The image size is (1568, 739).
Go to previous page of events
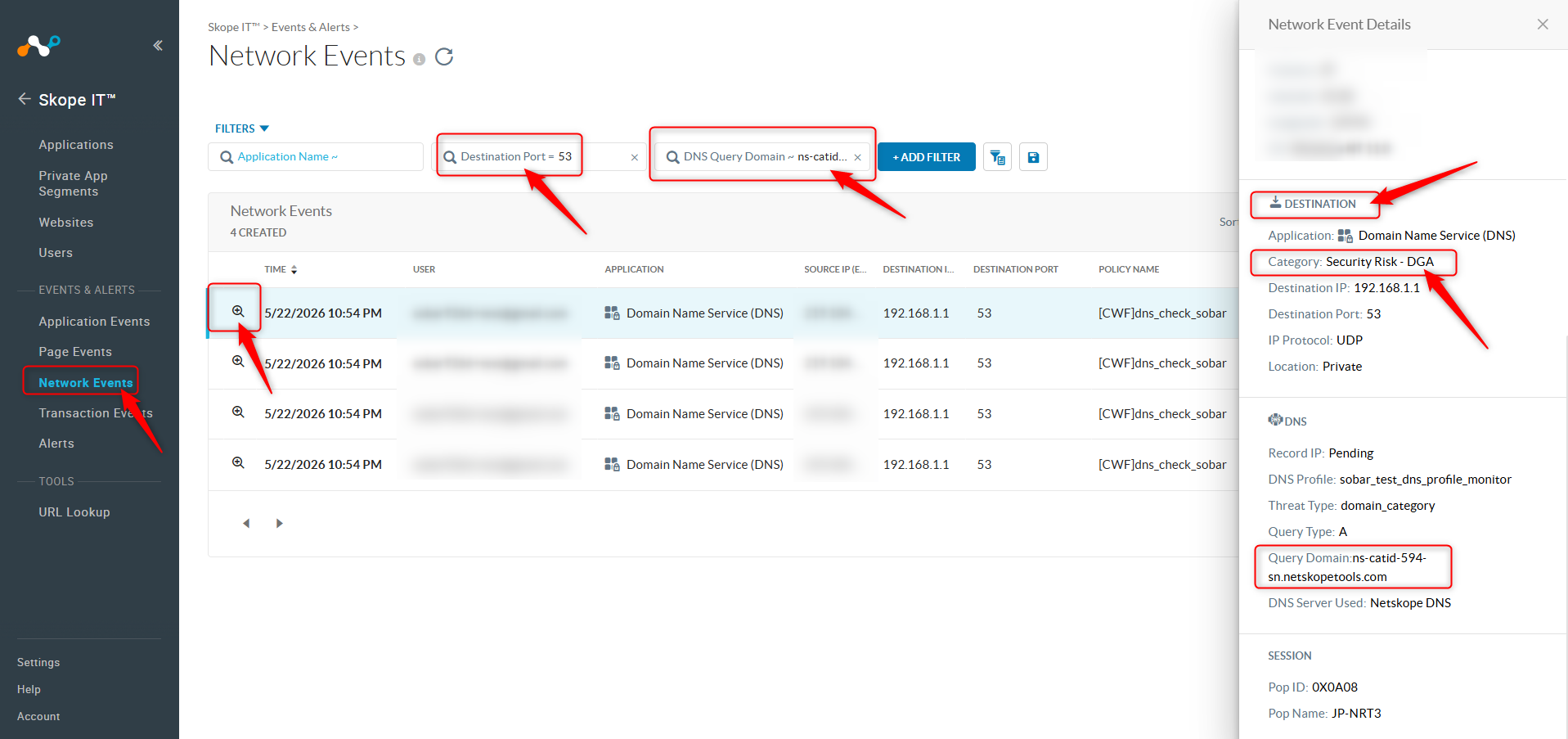click(x=246, y=523)
